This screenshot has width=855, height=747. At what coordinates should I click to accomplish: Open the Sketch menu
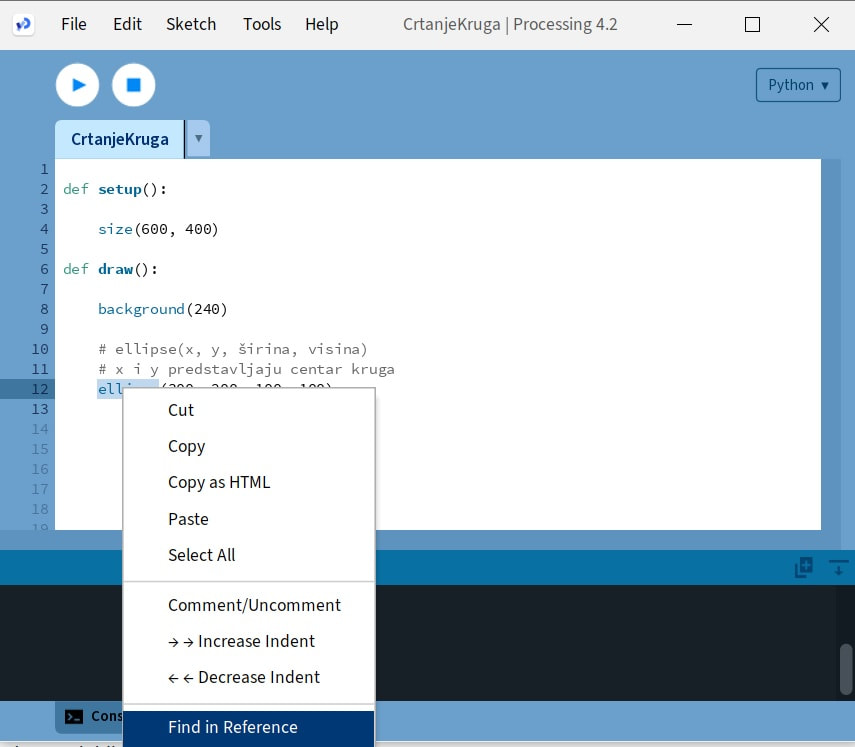coord(191,24)
